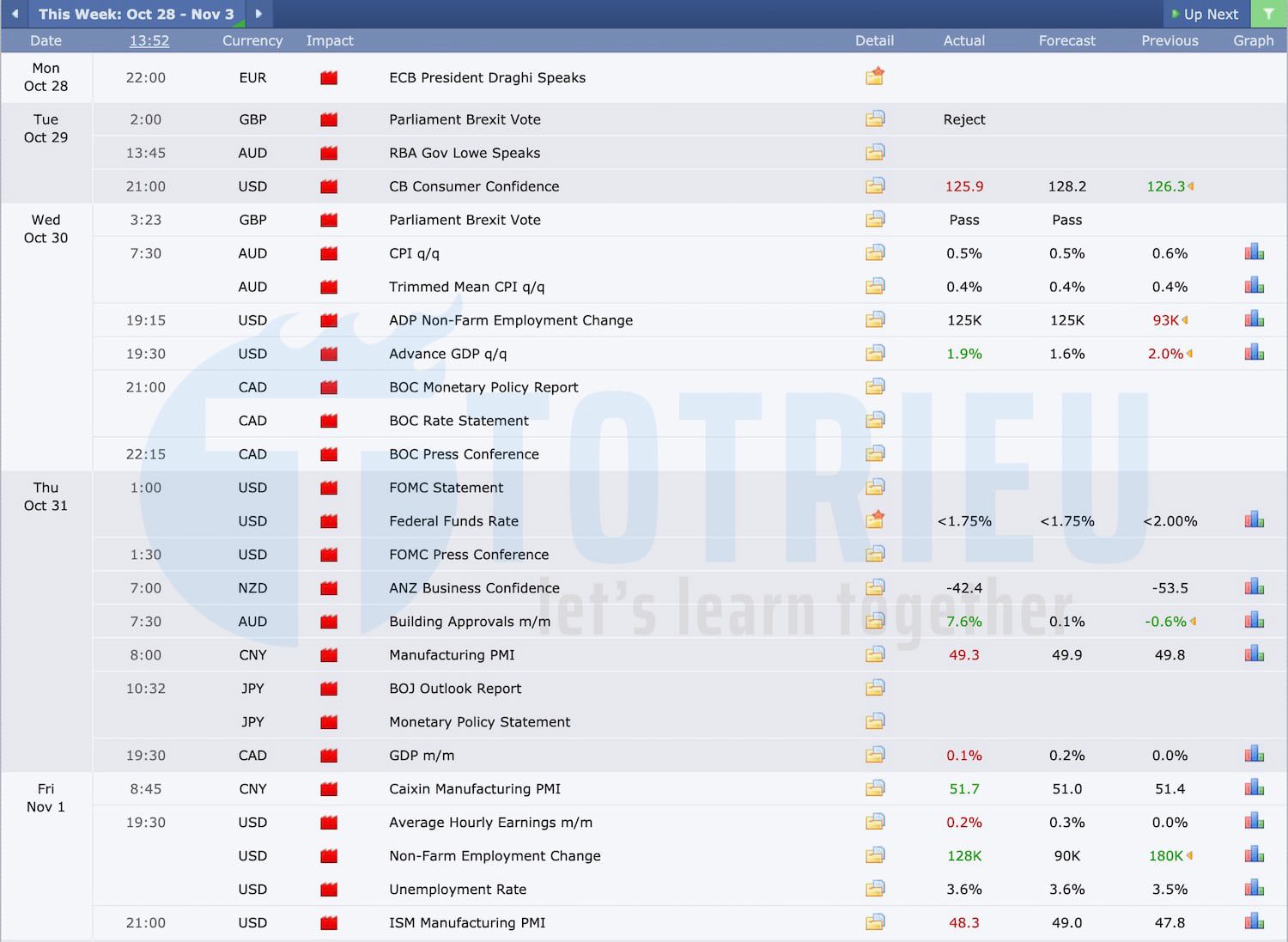Image resolution: width=1288 pixels, height=942 pixels.
Task: Open the graph for AUD CPI q/q
Action: (x=1254, y=252)
